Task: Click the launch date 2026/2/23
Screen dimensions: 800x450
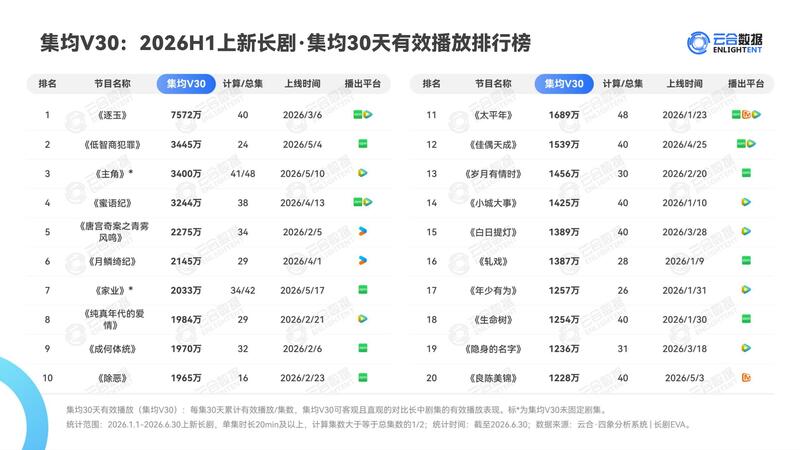Action: (x=303, y=378)
